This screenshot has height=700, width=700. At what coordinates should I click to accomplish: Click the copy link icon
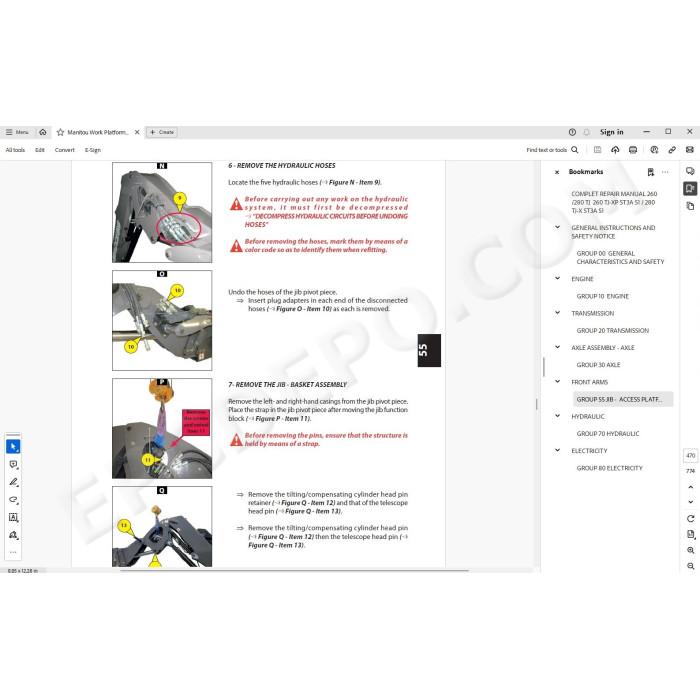tap(672, 150)
